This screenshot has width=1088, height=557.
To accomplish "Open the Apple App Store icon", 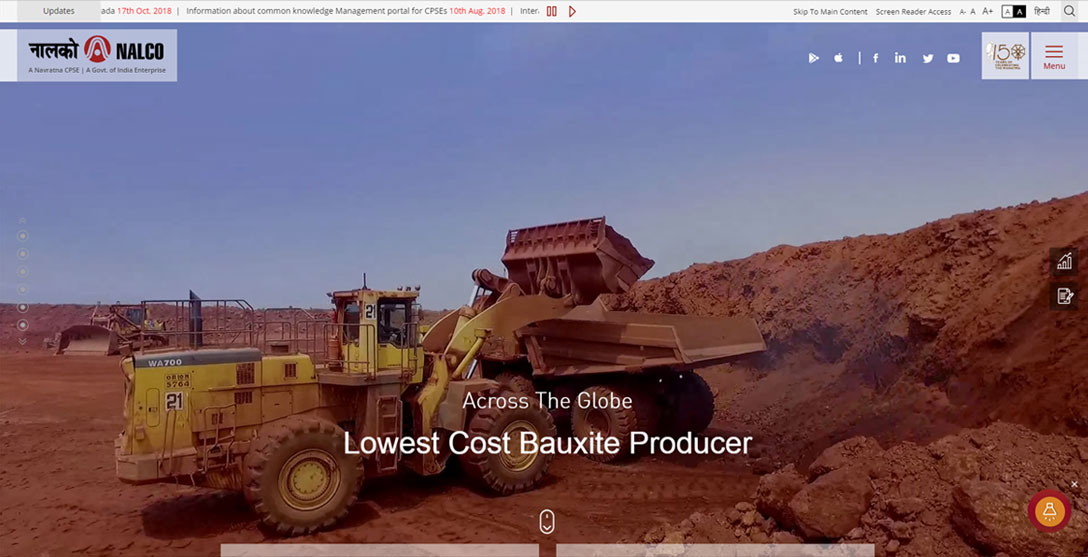I will tap(838, 58).
